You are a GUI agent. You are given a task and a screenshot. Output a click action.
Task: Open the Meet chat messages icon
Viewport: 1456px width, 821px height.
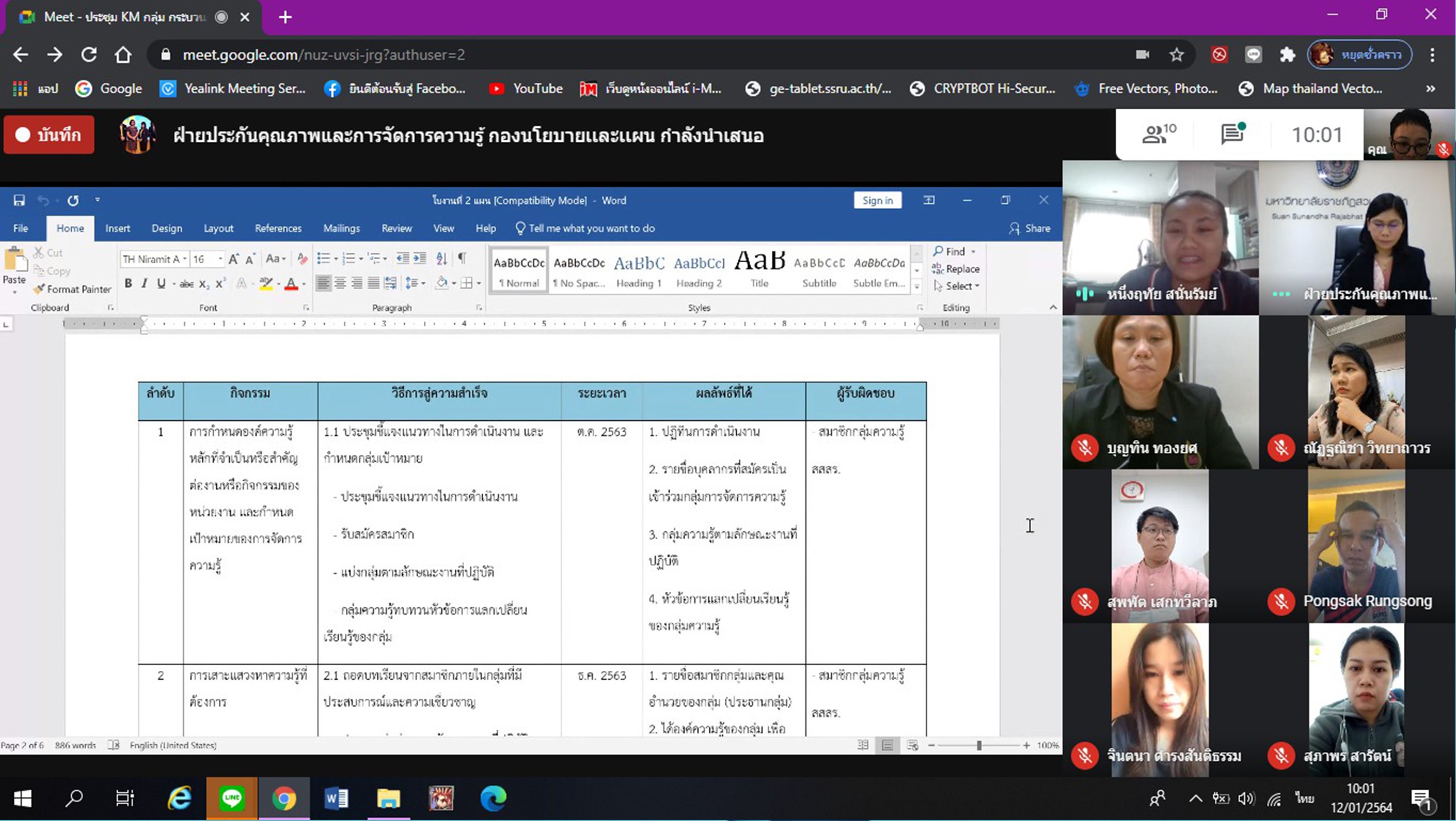(x=1232, y=134)
